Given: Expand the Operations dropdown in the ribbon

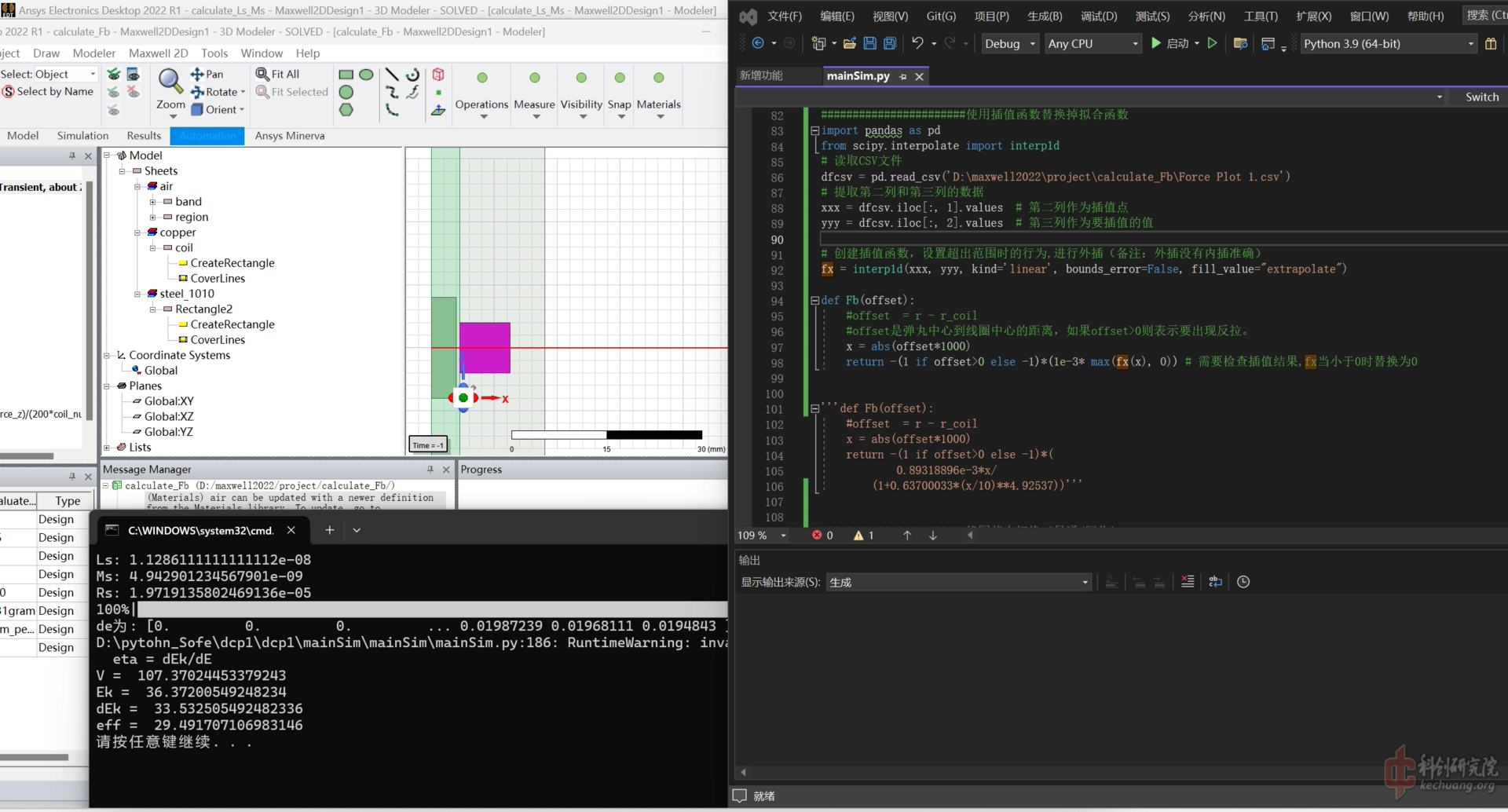Looking at the screenshot, I should [483, 117].
